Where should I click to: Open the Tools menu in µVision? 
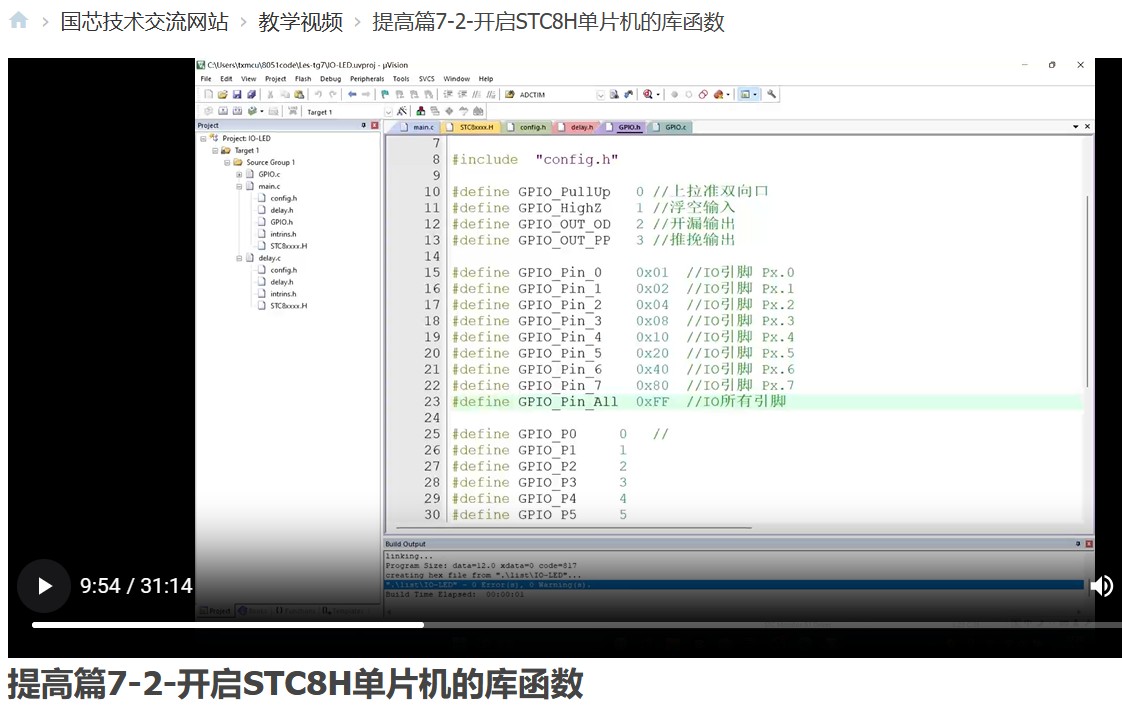click(401, 79)
